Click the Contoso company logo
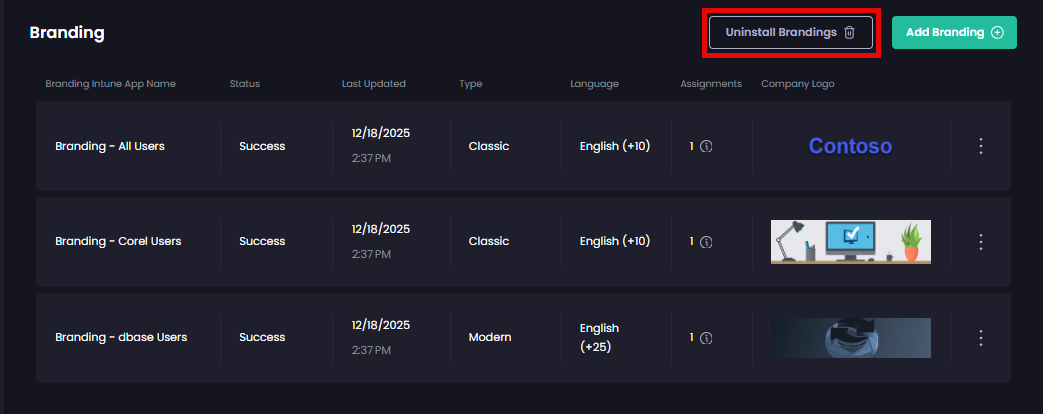 click(850, 147)
